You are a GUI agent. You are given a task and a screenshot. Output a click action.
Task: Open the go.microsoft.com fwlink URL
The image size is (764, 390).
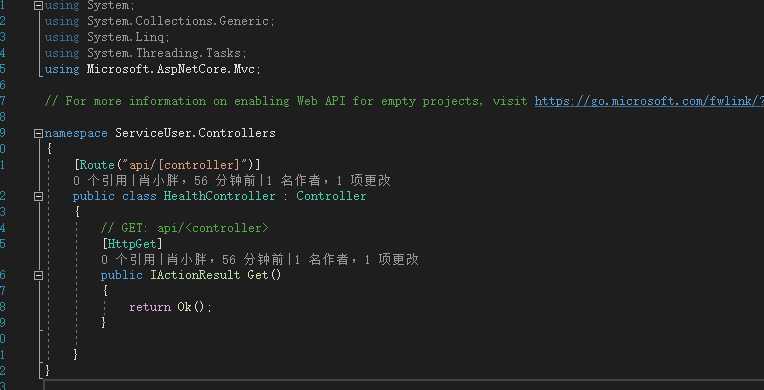point(649,101)
